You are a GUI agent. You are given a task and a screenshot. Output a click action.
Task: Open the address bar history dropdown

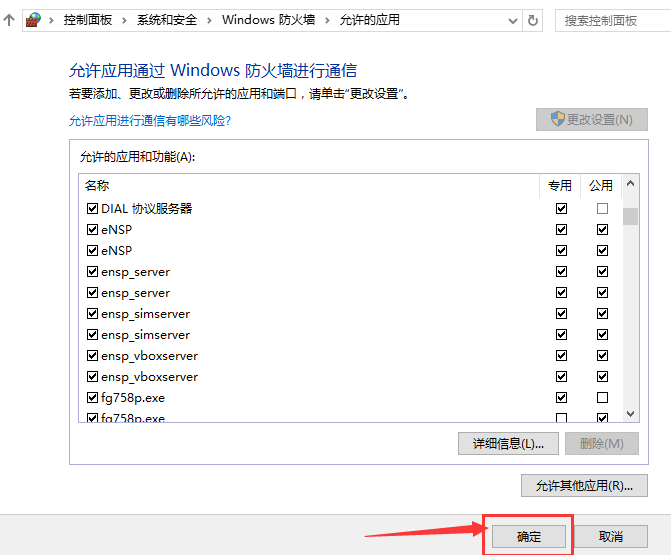(x=513, y=21)
